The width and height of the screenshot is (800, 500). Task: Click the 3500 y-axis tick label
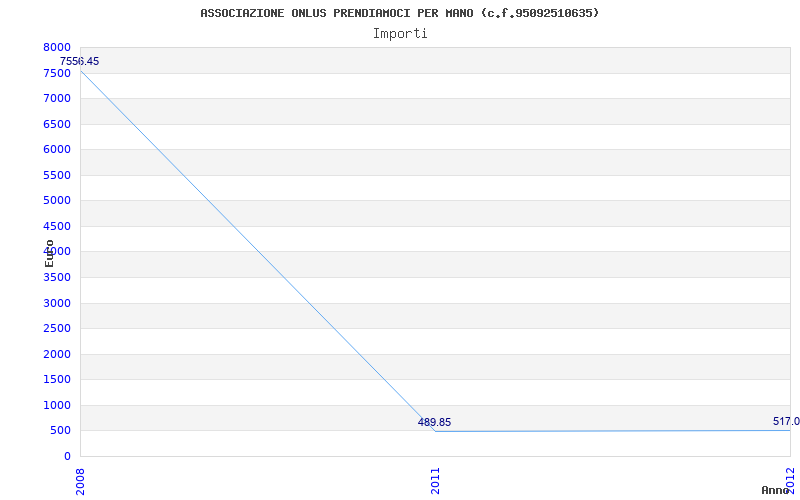point(57,278)
